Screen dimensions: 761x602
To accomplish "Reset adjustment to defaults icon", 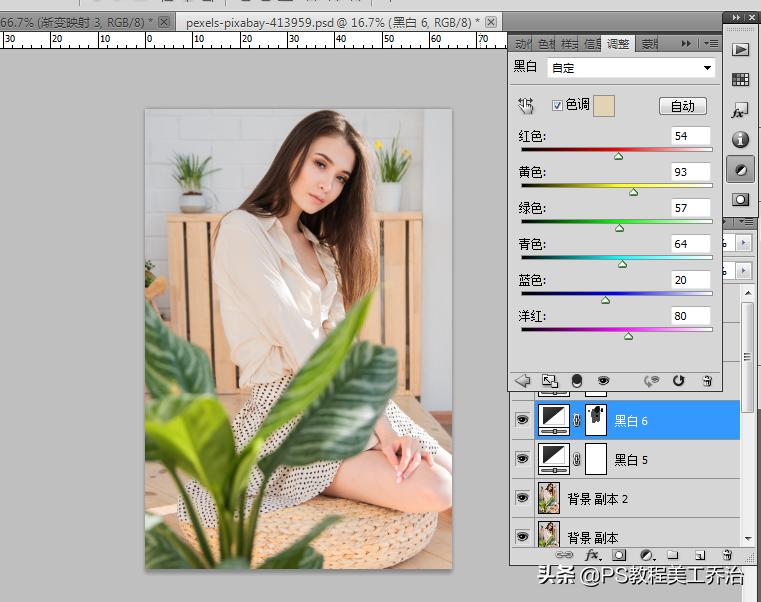I will coord(678,381).
